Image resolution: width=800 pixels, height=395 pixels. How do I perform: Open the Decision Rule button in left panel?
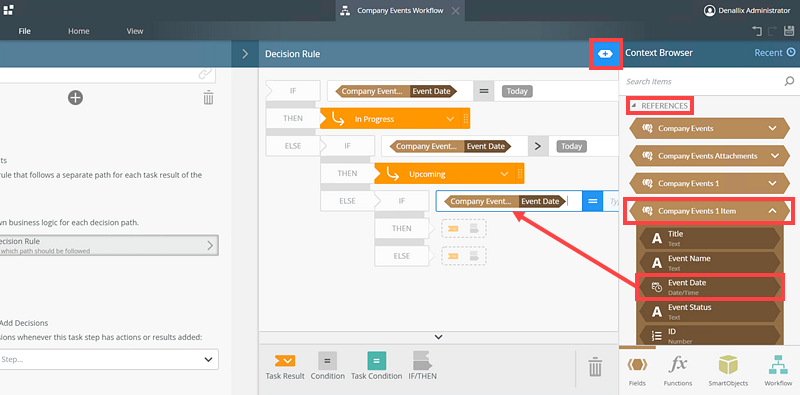click(x=109, y=245)
